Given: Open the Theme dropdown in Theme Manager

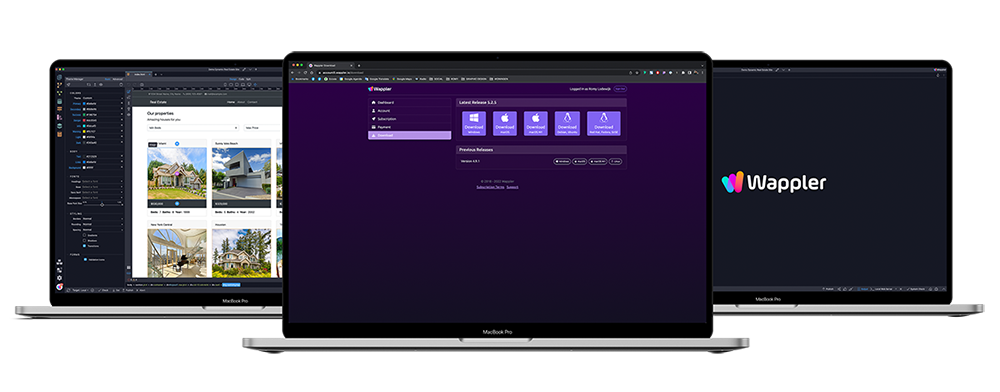Looking at the screenshot, I should pyautogui.click(x=103, y=98).
